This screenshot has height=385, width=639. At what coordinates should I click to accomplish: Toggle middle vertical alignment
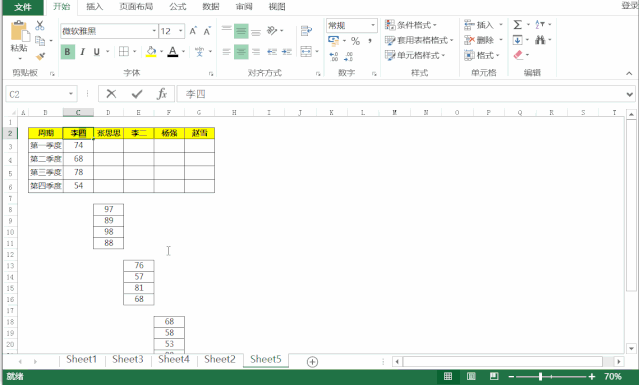[241, 31]
